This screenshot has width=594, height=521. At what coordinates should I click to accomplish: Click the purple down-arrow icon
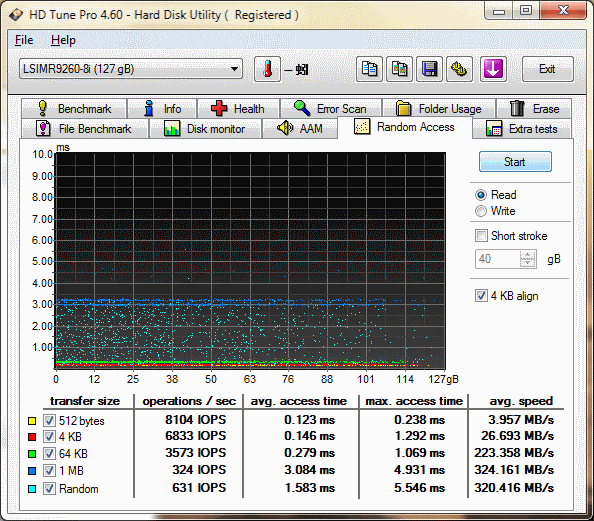[493, 69]
